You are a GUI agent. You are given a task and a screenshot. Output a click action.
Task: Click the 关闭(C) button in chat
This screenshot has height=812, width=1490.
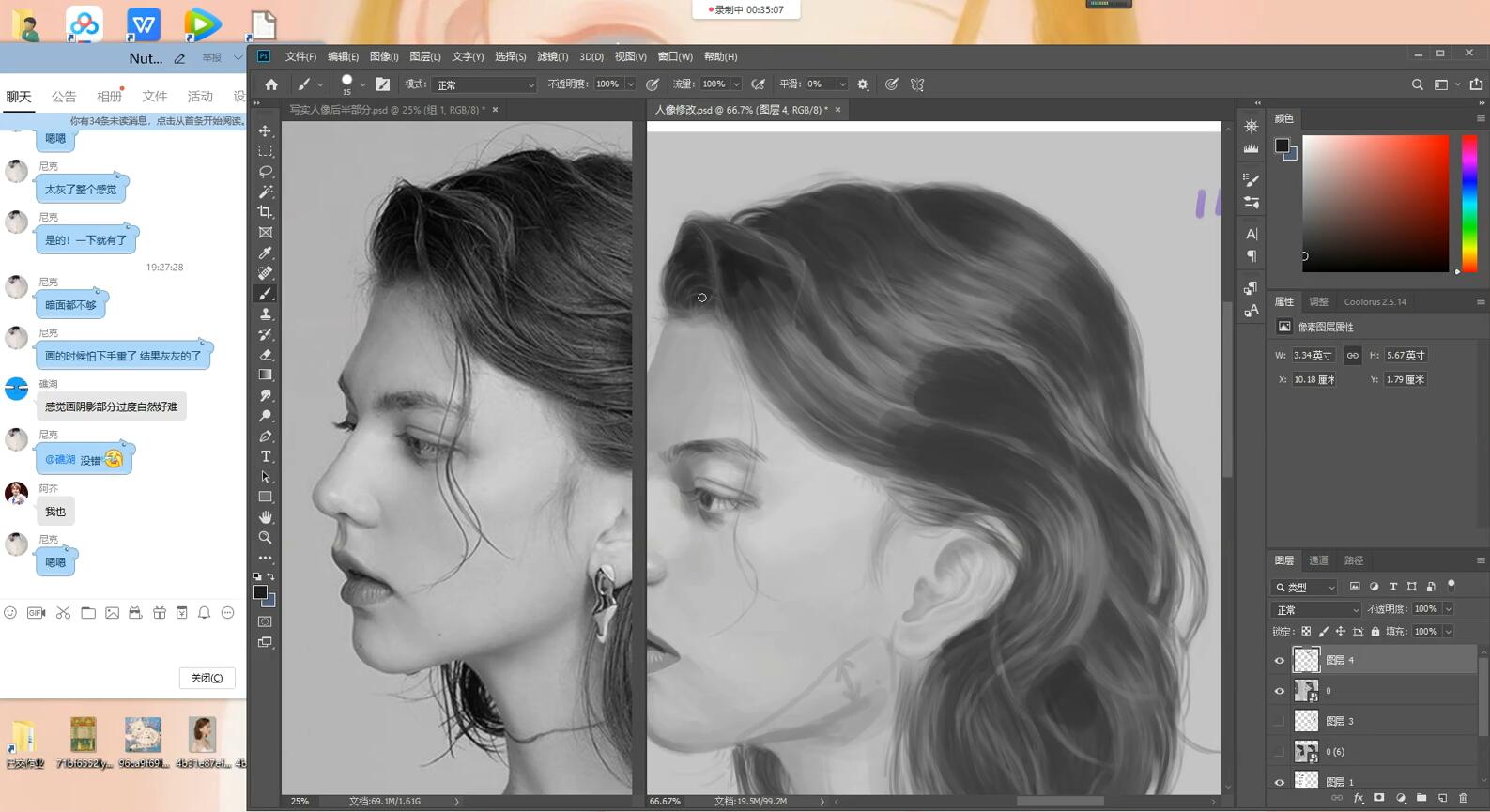(207, 678)
